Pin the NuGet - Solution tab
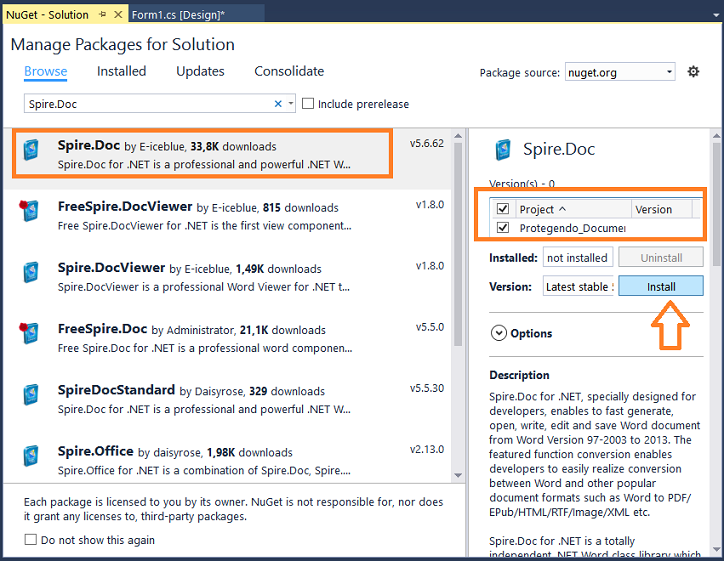Image resolution: width=724 pixels, height=561 pixels. pos(103,15)
